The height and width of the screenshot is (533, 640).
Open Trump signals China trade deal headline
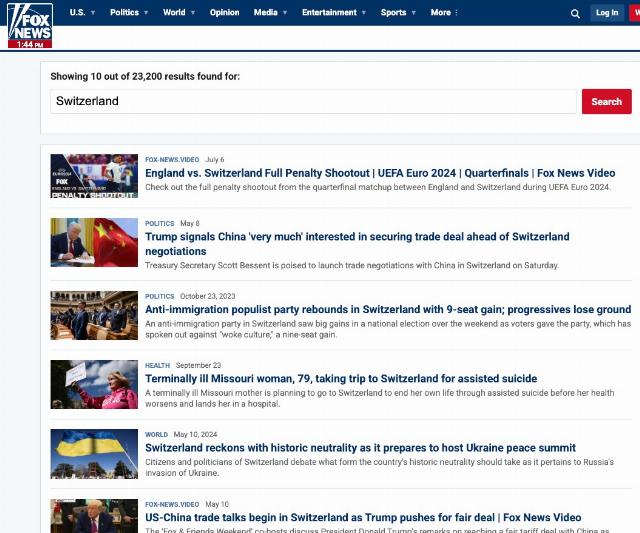pos(357,244)
